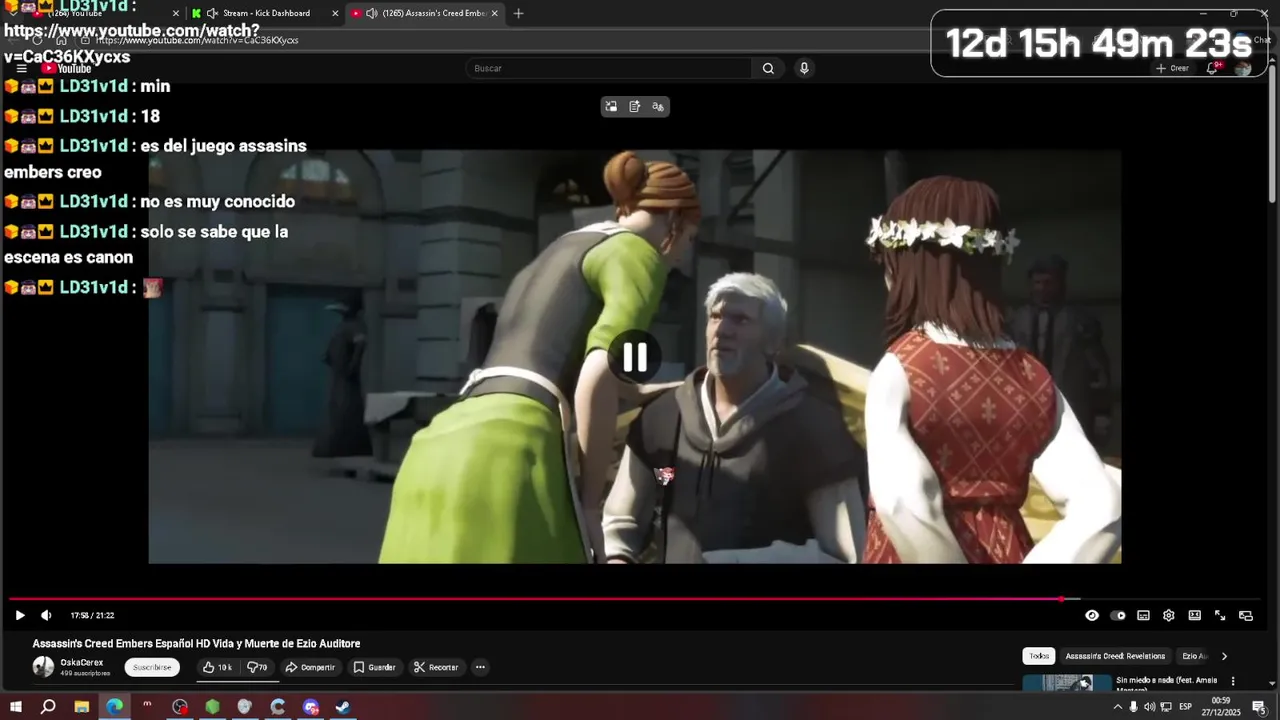Viewport: 1280px width, 720px height.
Task: Mute the video with the speaker icon
Action: [x=46, y=615]
